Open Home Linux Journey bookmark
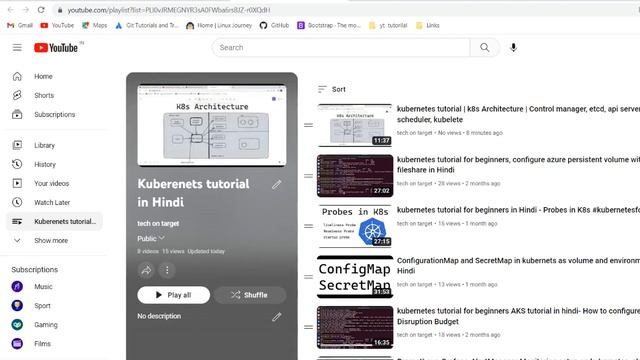Viewport: 640px width, 360px height. coord(219,25)
